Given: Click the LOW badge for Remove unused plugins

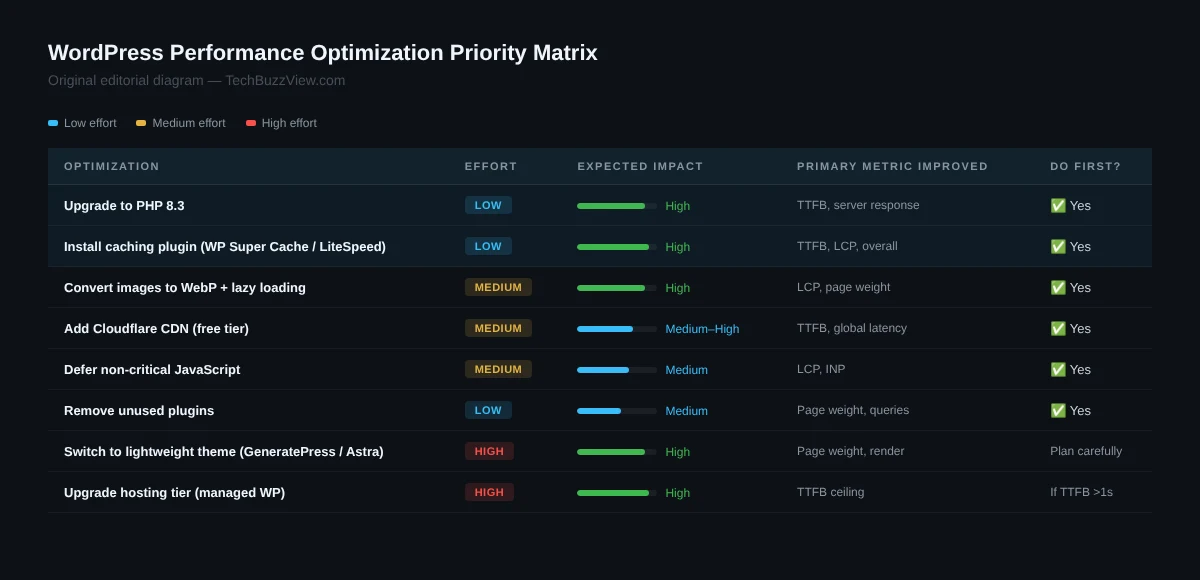Looking at the screenshot, I should coord(488,410).
